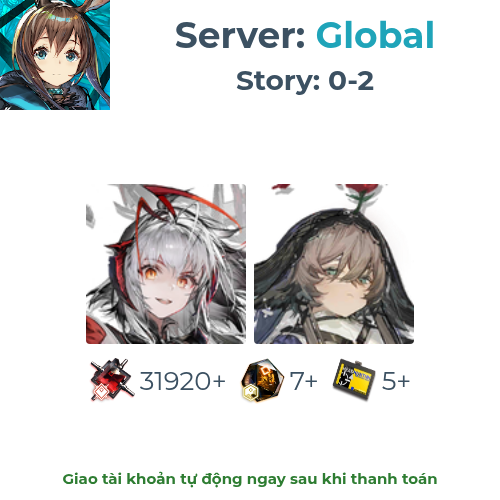Viewport: 500px width, 500px height.
Task: Click the 5+ permit count
Action: pyautogui.click(x=395, y=381)
